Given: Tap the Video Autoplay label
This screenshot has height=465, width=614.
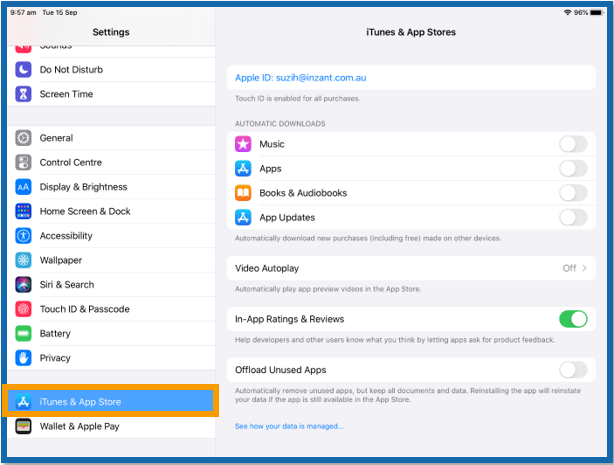Looking at the screenshot, I should point(267,268).
